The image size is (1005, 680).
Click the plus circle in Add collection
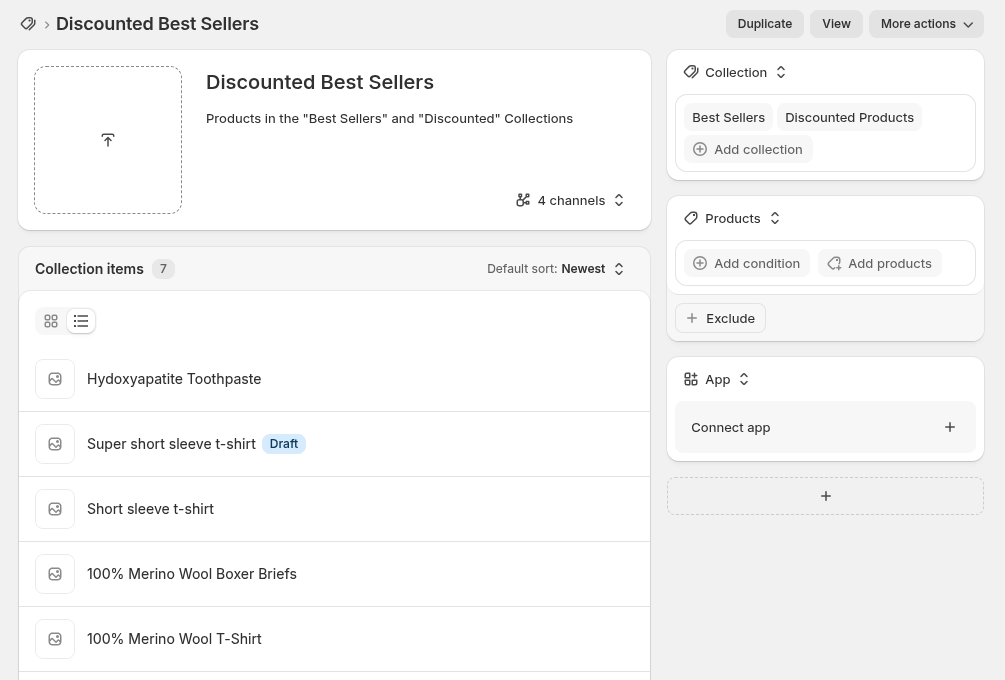[x=700, y=149]
